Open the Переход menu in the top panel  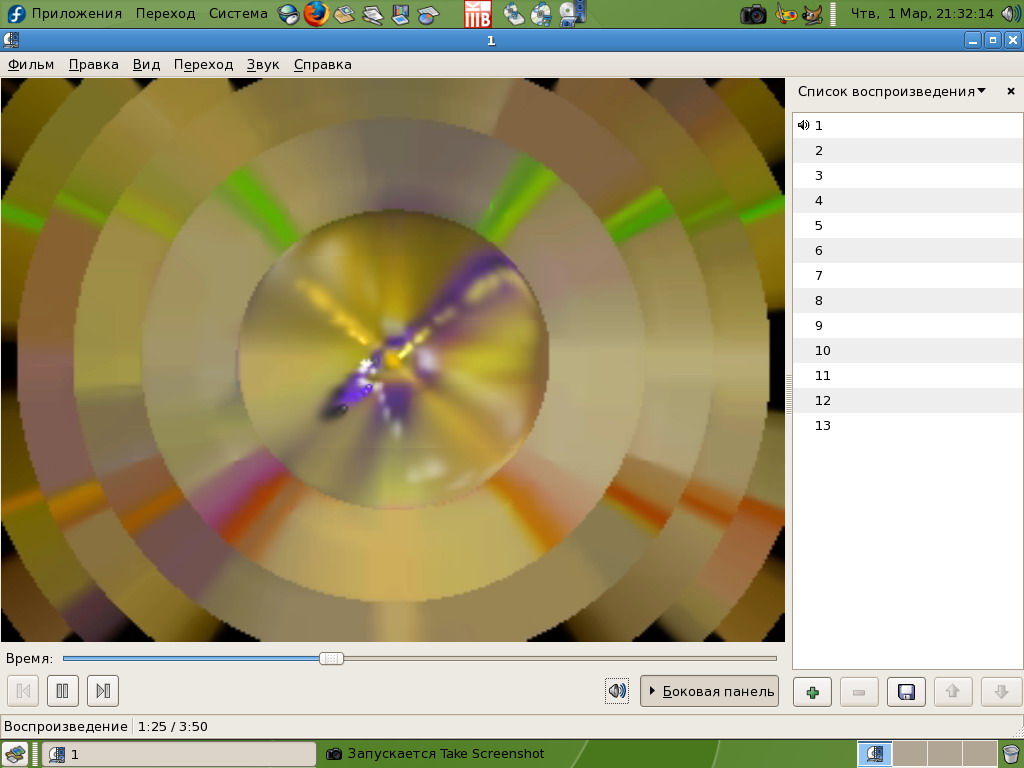coord(165,13)
